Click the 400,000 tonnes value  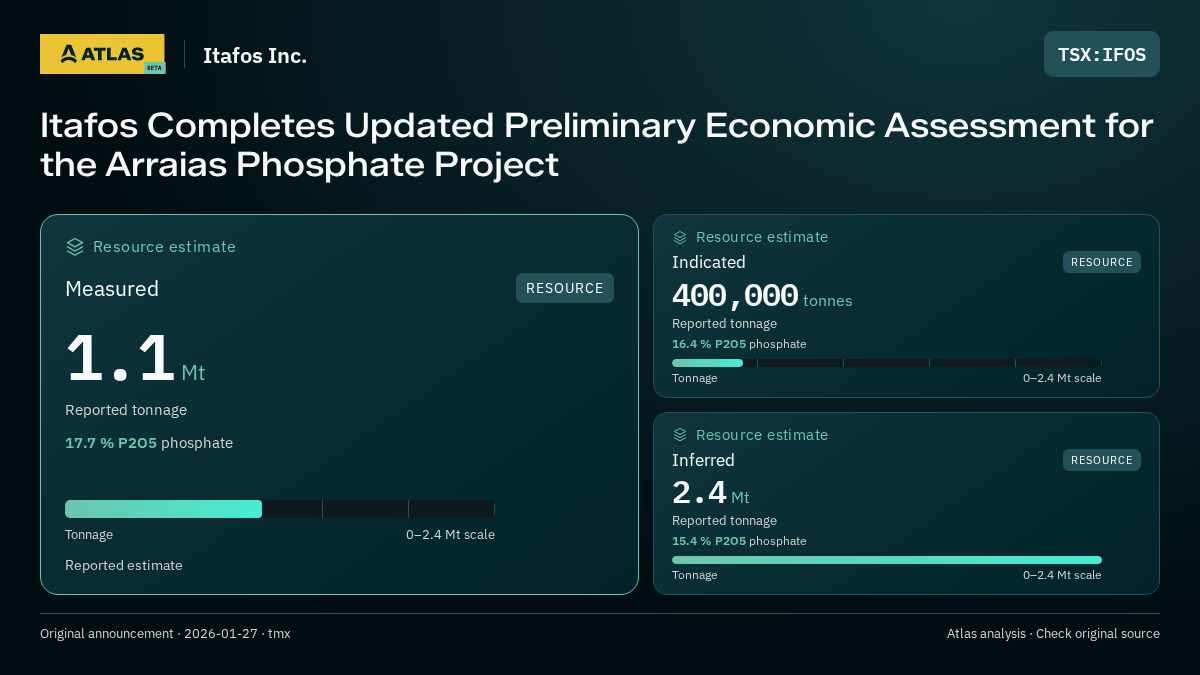tap(762, 296)
